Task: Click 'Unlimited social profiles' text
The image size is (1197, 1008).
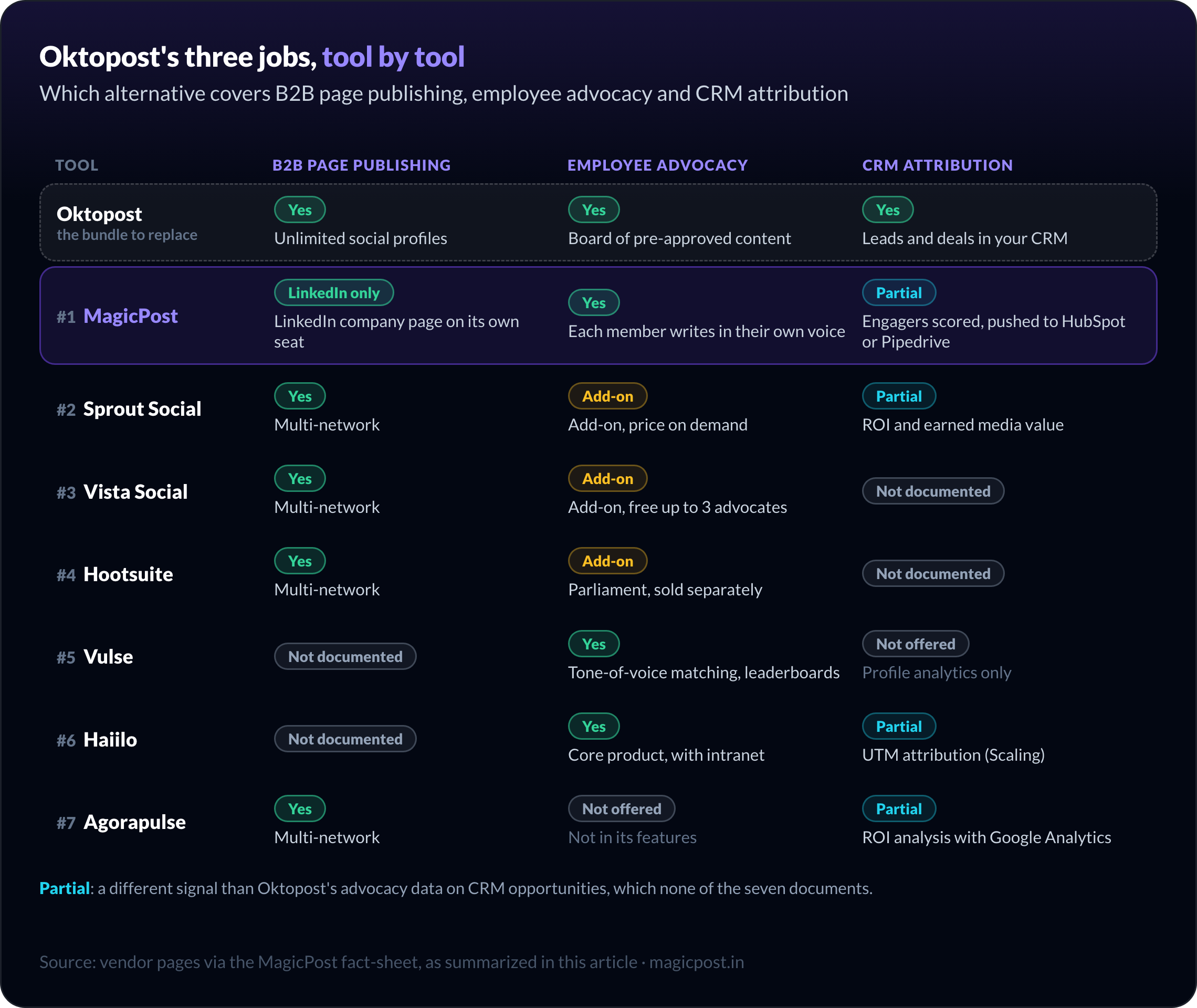Action: point(361,238)
